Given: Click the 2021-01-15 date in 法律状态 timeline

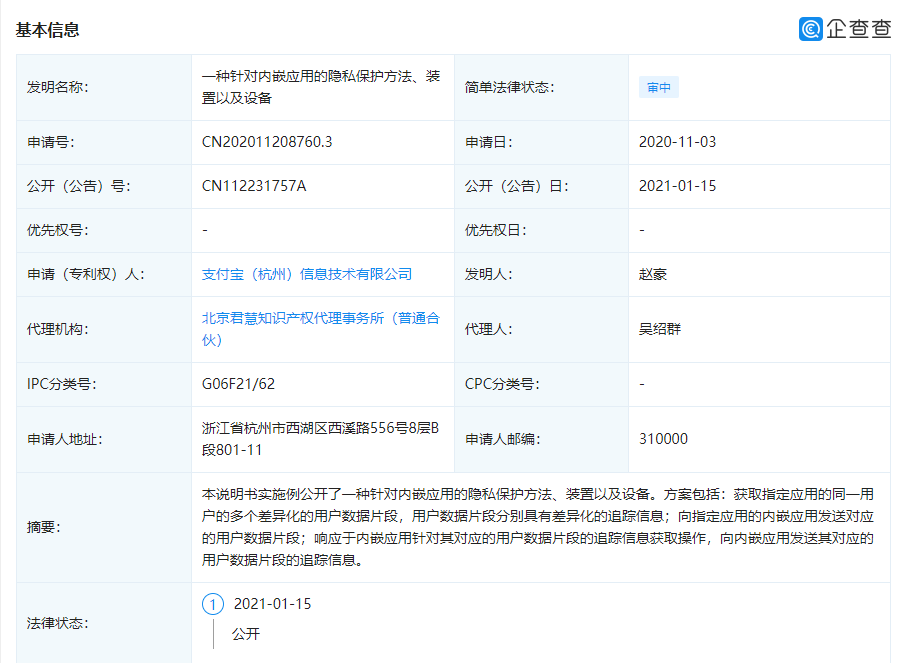Looking at the screenshot, I should coord(272,605).
